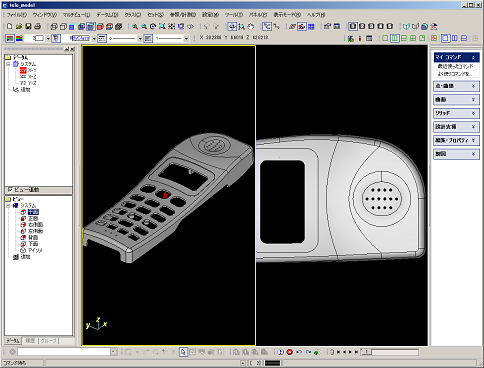Click the globe icon in top toolbar

coord(424,26)
